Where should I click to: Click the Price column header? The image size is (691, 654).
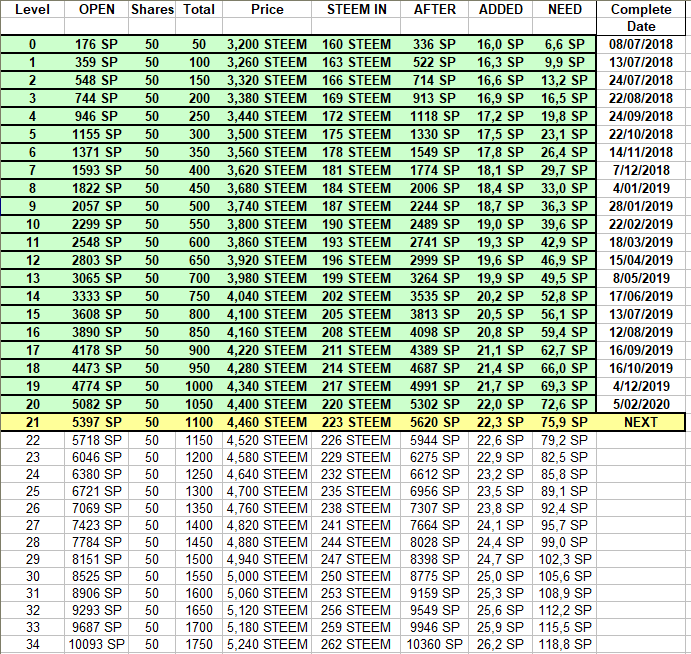(x=267, y=9)
